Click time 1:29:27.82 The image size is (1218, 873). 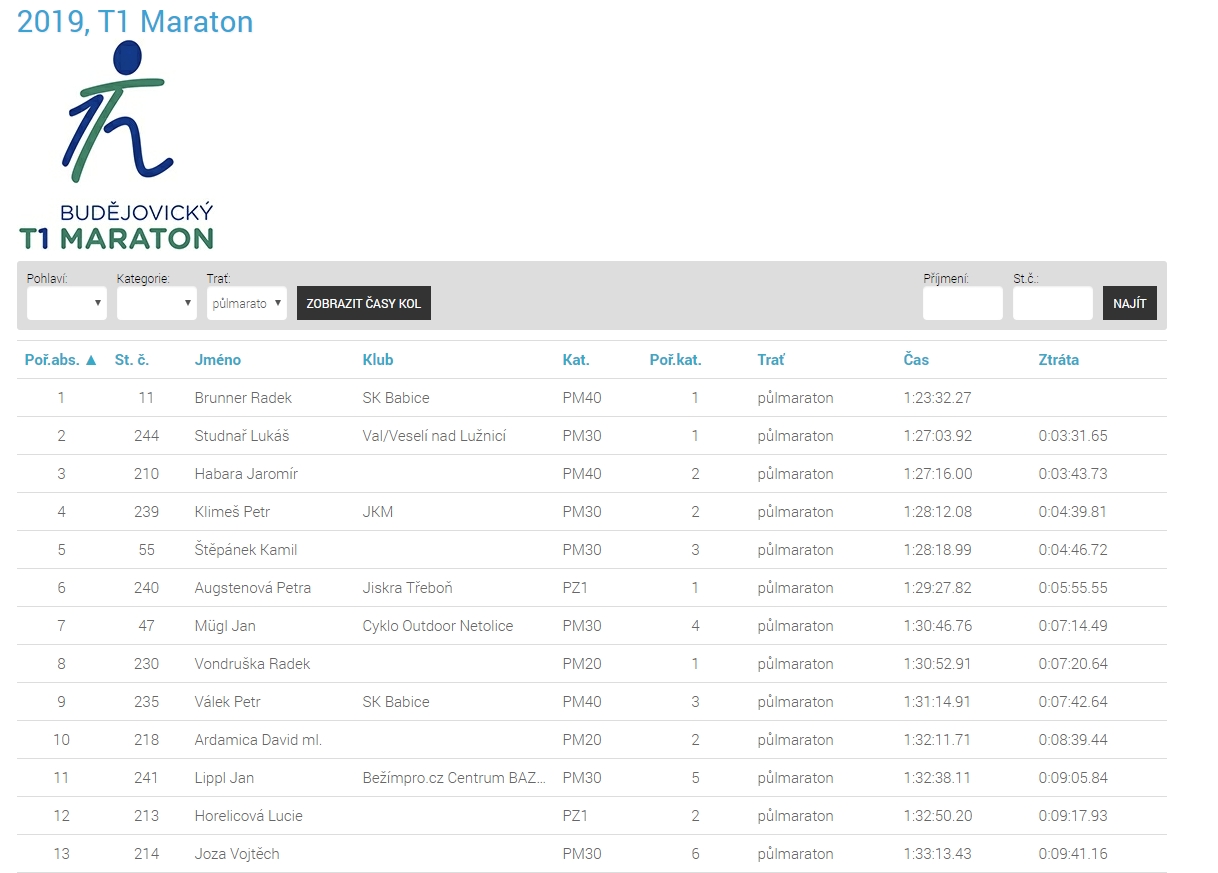point(937,588)
